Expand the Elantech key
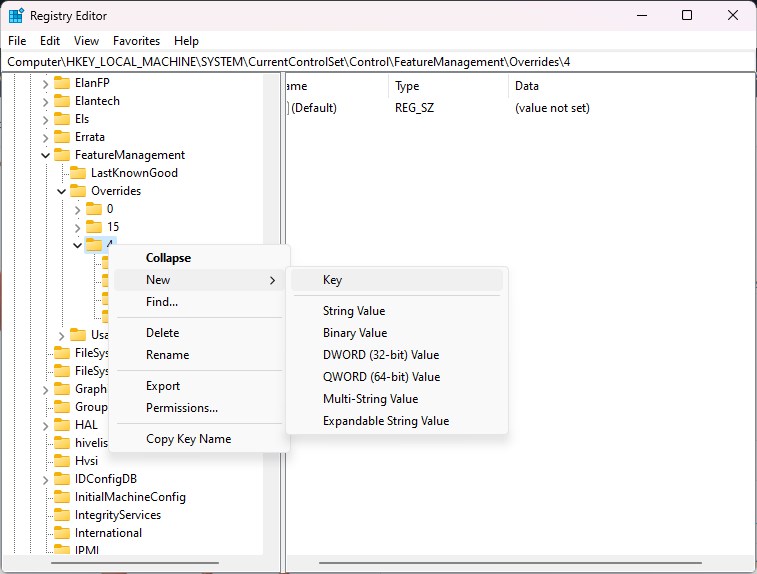The image size is (757, 574). [45, 102]
